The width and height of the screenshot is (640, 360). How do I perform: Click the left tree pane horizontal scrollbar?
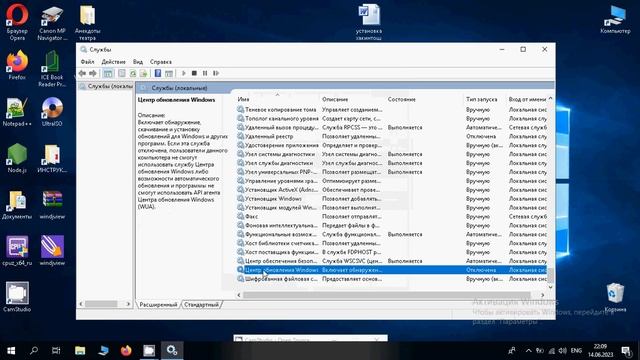(x=101, y=304)
